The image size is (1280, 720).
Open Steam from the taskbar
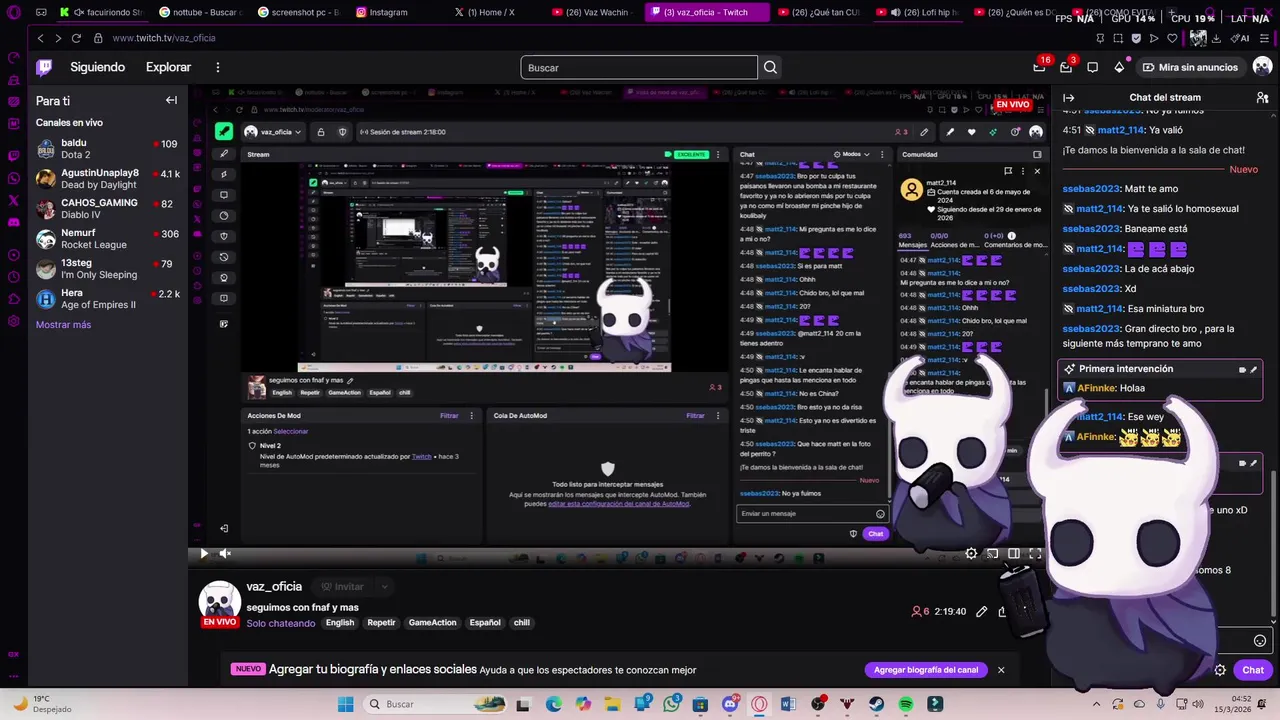tap(876, 704)
